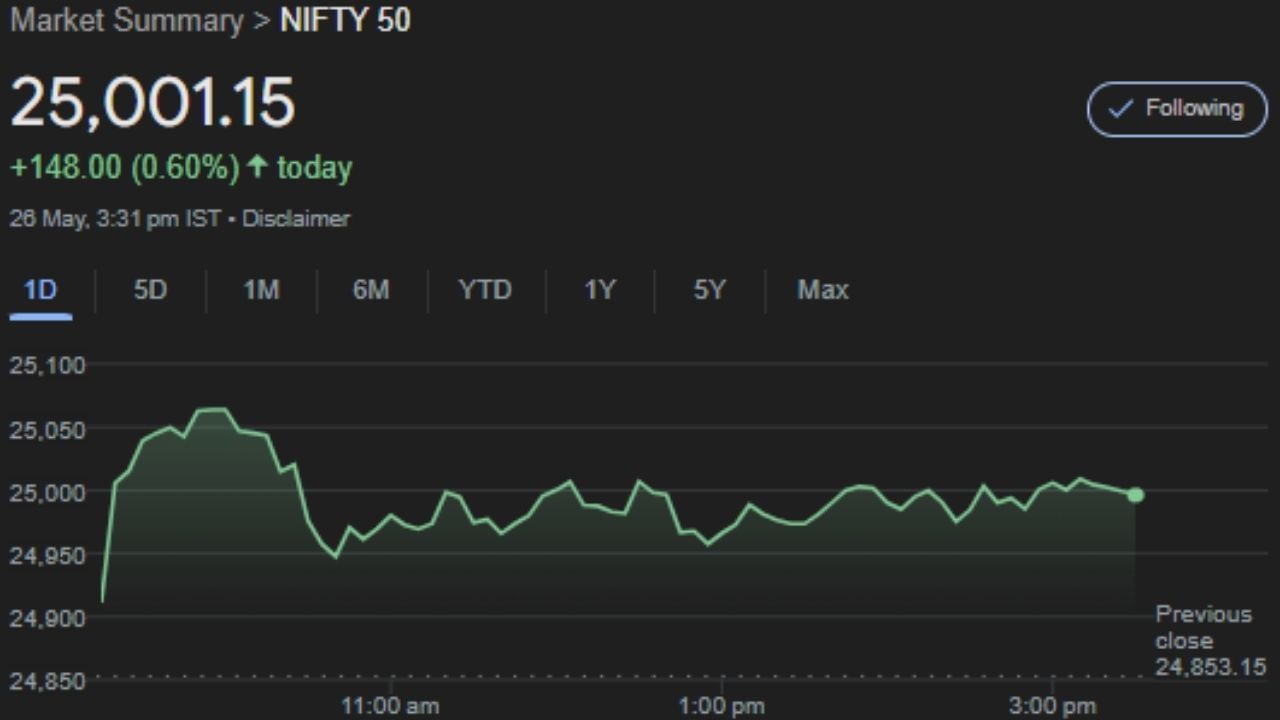Click the 24,850 y-axis label
The image size is (1280, 720).
pyautogui.click(x=47, y=681)
